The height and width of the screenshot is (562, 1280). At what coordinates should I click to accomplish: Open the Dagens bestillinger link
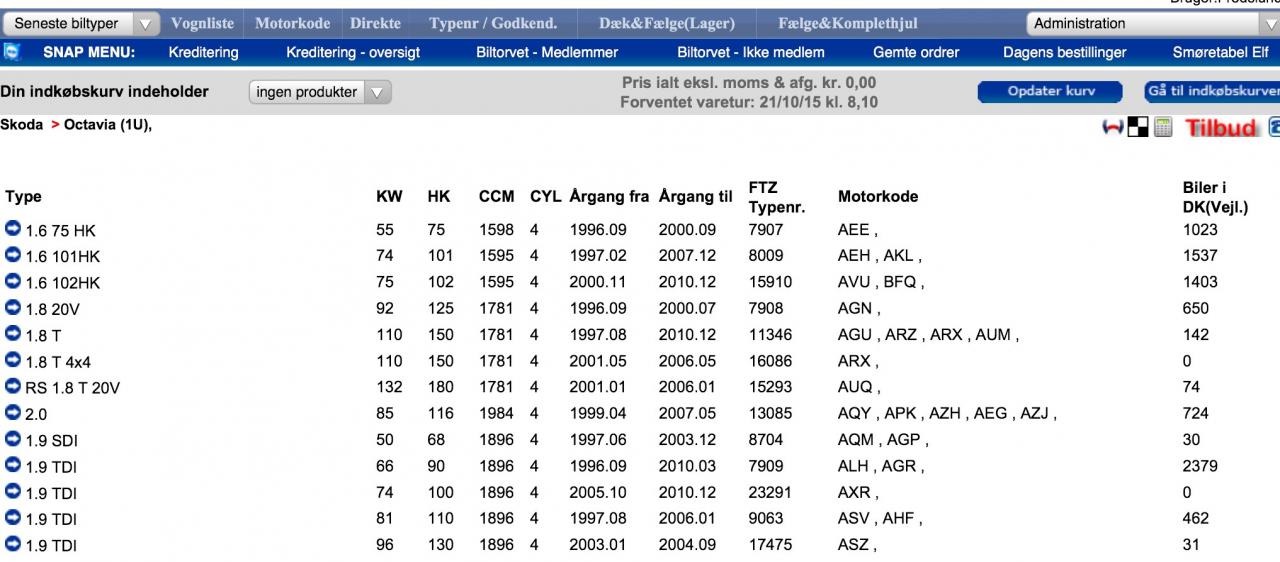click(1064, 52)
